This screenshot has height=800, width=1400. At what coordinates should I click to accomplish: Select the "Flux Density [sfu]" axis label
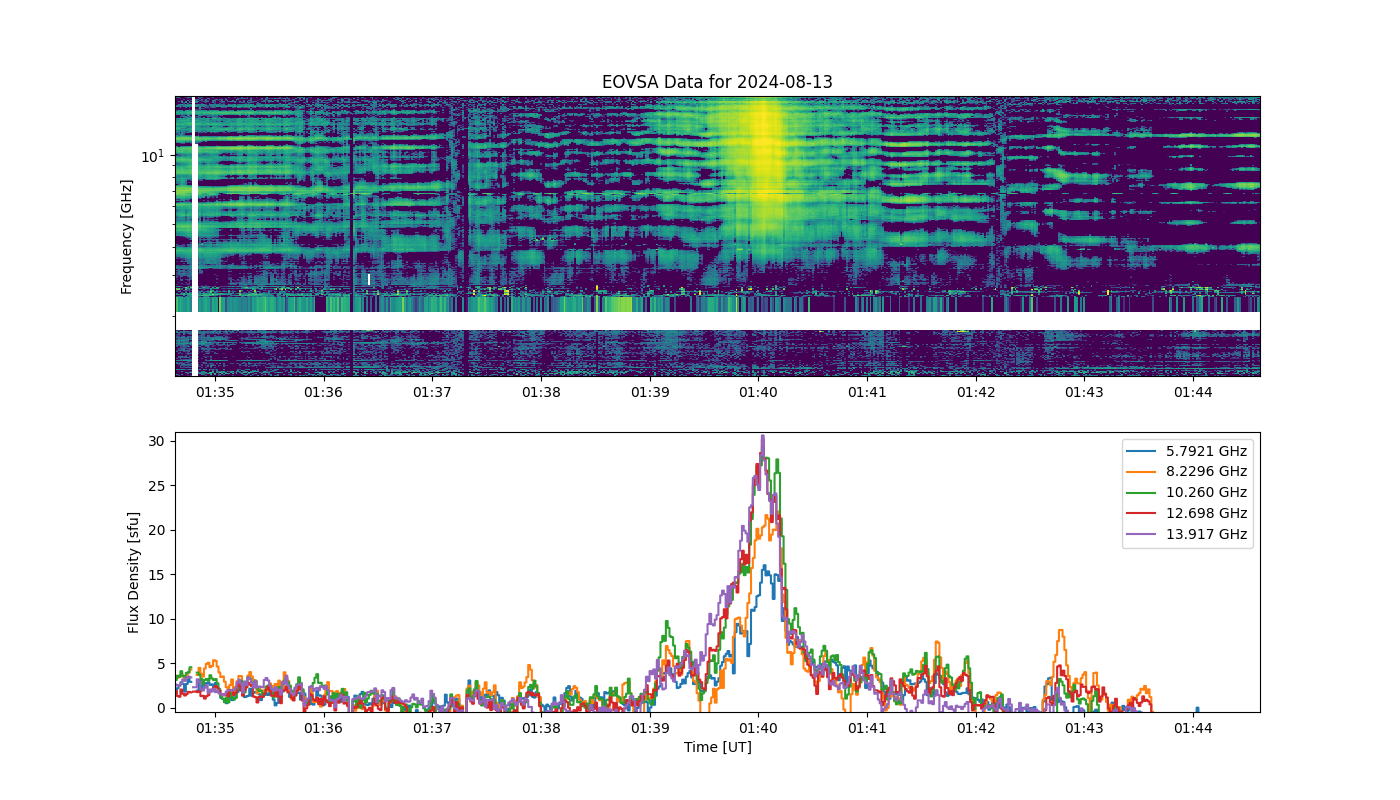tap(134, 572)
